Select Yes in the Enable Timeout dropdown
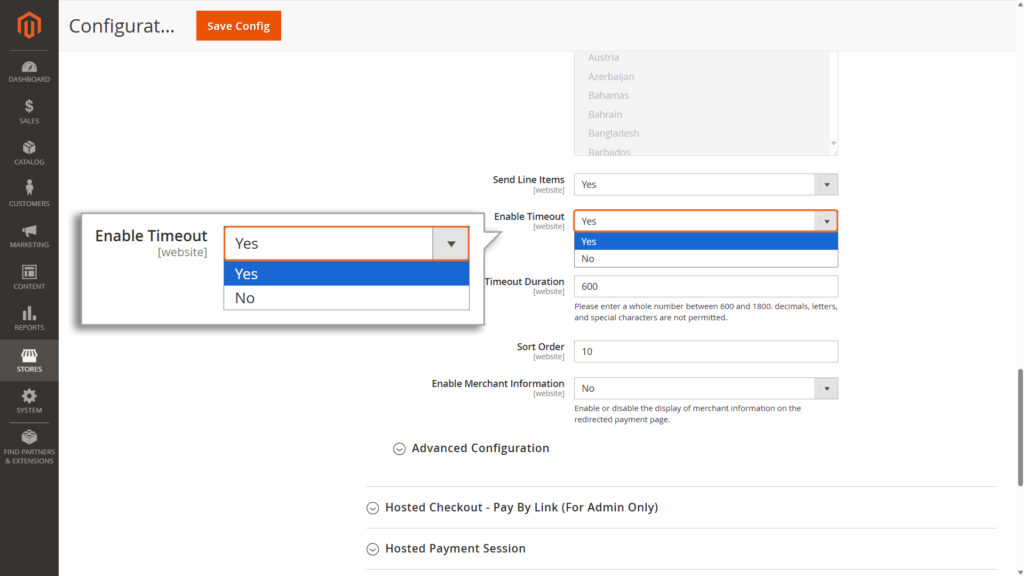Viewport: 1024px width, 576px height. (x=705, y=241)
